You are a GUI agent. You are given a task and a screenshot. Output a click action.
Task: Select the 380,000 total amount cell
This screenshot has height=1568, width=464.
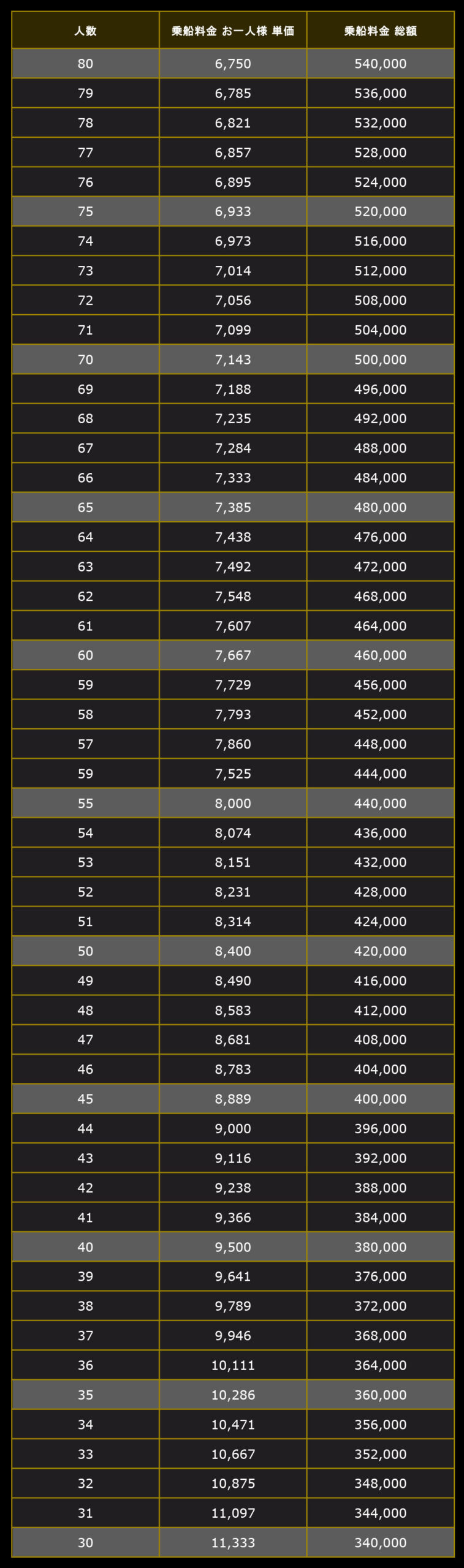tap(381, 1247)
